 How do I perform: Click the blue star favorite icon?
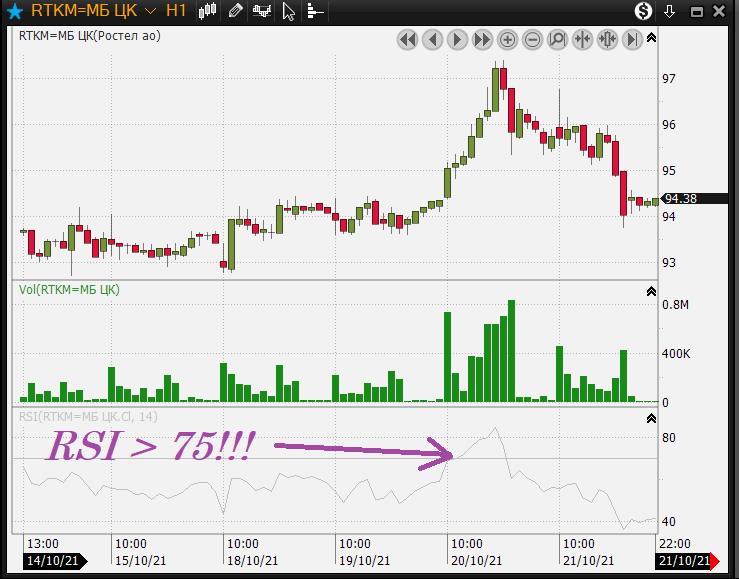tap(15, 11)
